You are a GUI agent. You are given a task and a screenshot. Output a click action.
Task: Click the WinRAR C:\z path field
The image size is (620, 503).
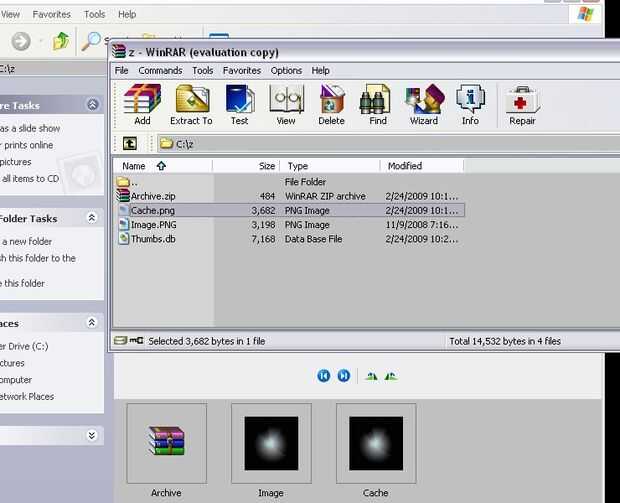pyautogui.click(x=388, y=144)
